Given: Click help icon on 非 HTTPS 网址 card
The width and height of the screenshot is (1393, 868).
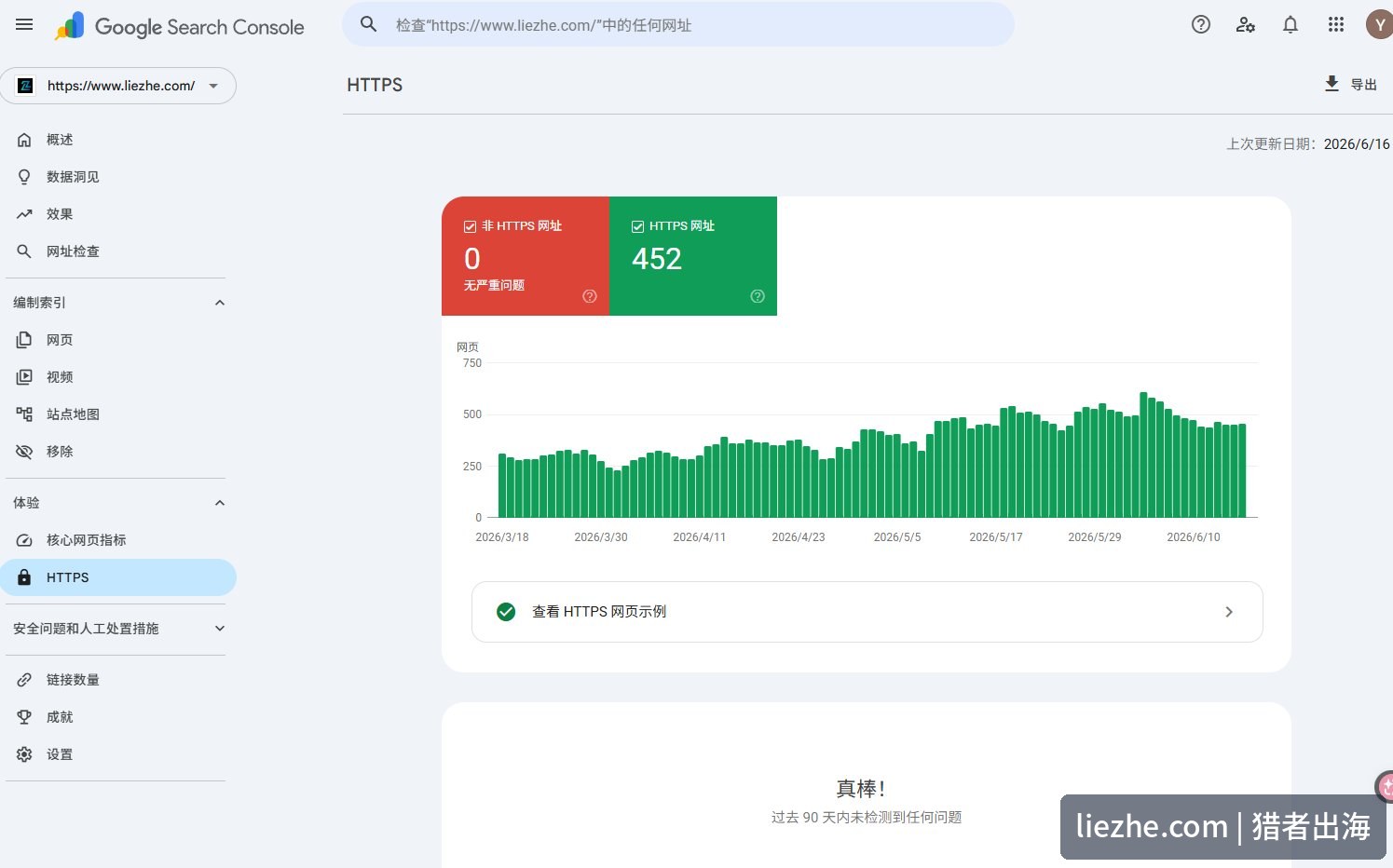Looking at the screenshot, I should (590, 296).
